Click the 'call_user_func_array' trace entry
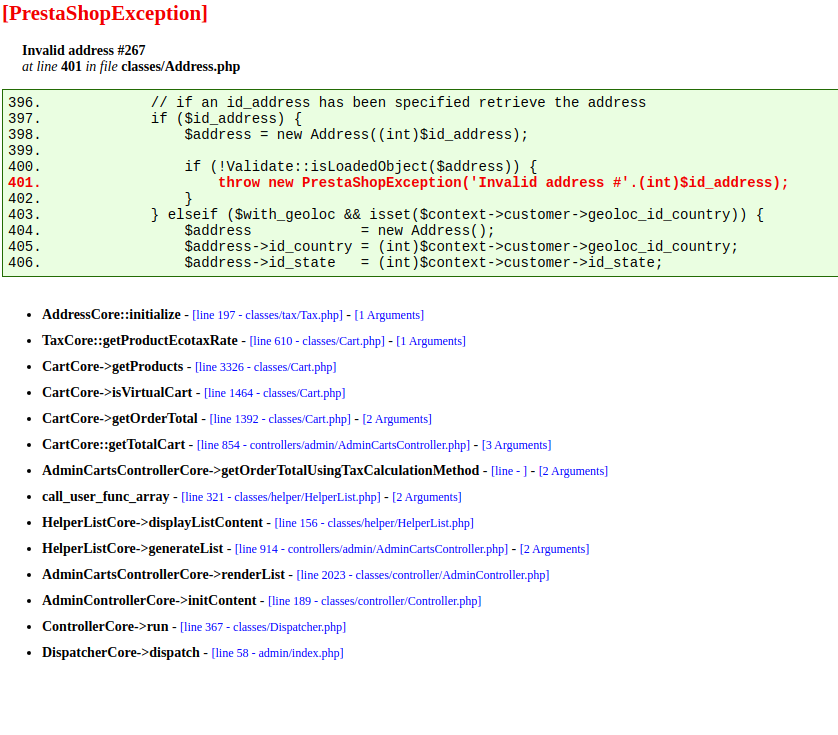 click(106, 497)
